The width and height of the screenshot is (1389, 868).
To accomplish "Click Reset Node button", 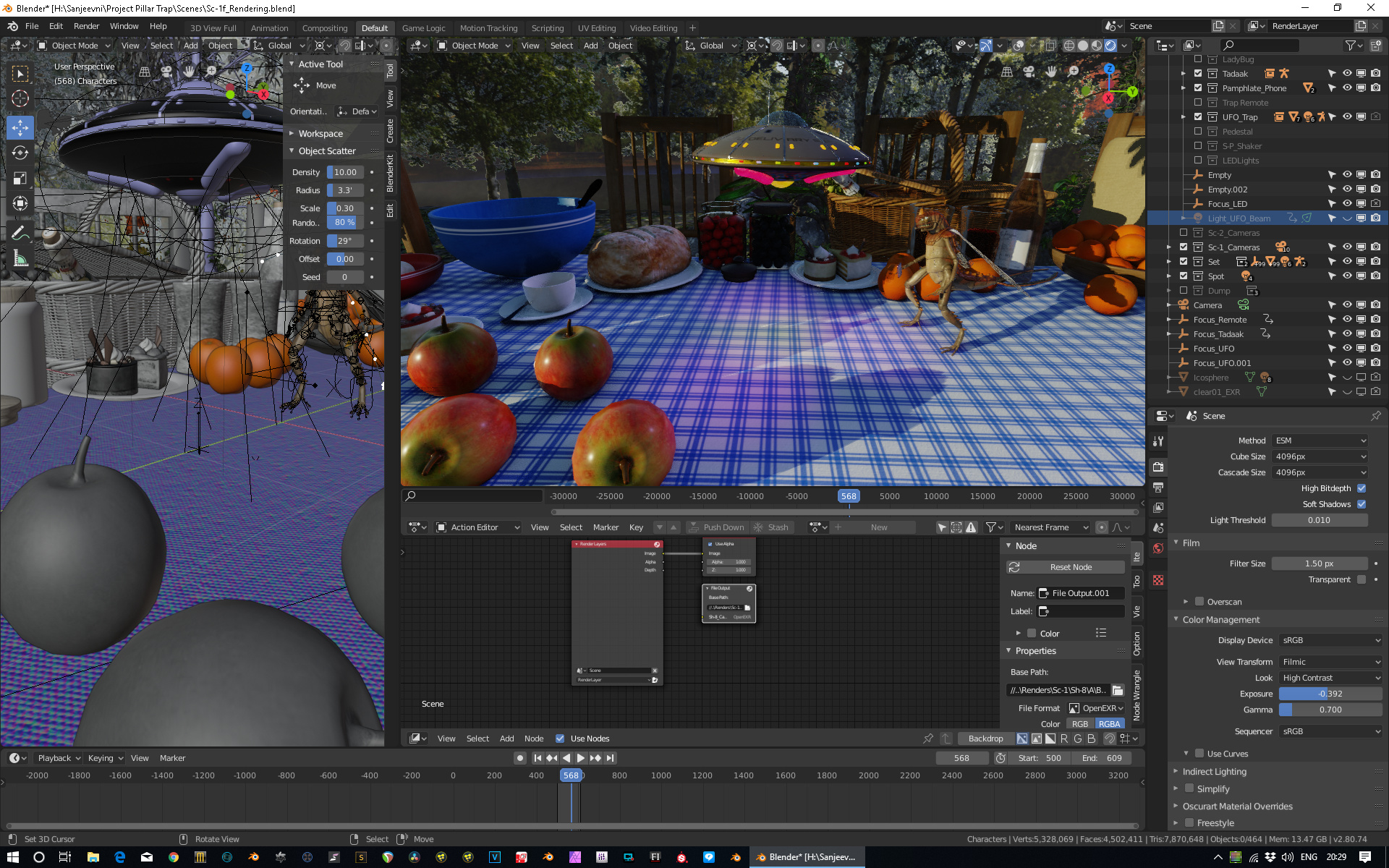I will click(x=1065, y=567).
